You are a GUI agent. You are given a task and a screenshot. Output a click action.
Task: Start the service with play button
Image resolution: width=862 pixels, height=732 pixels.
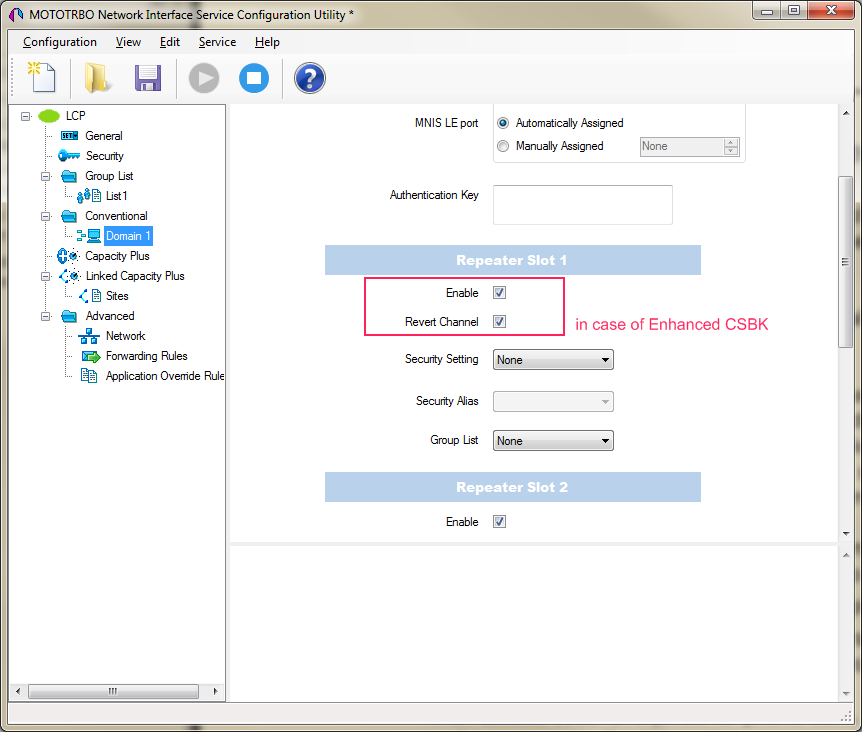point(204,78)
